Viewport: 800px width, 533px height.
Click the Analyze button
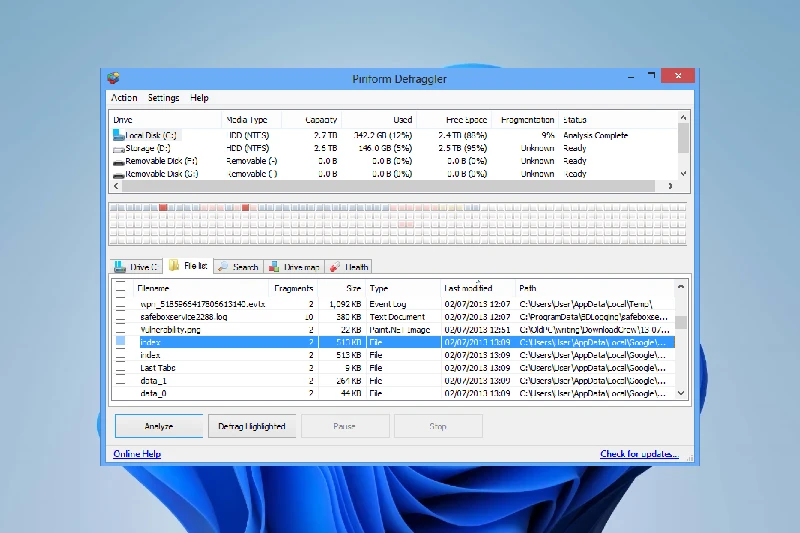(159, 426)
